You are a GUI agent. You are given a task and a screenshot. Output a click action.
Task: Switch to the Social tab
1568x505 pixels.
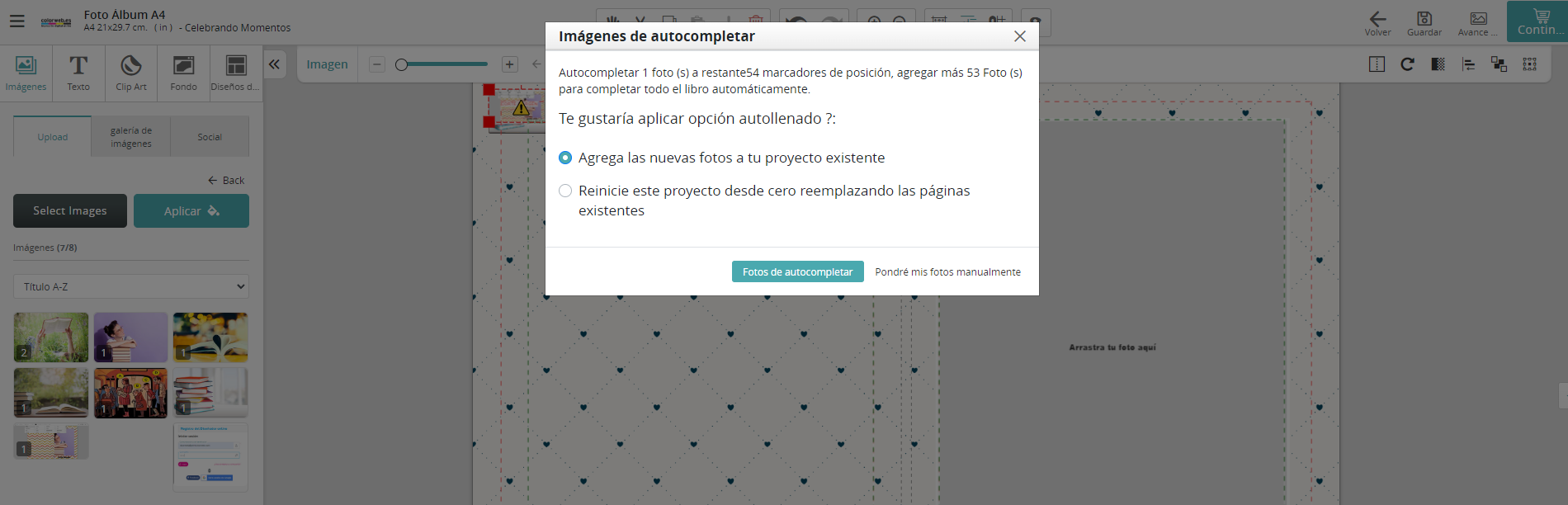pyautogui.click(x=210, y=137)
